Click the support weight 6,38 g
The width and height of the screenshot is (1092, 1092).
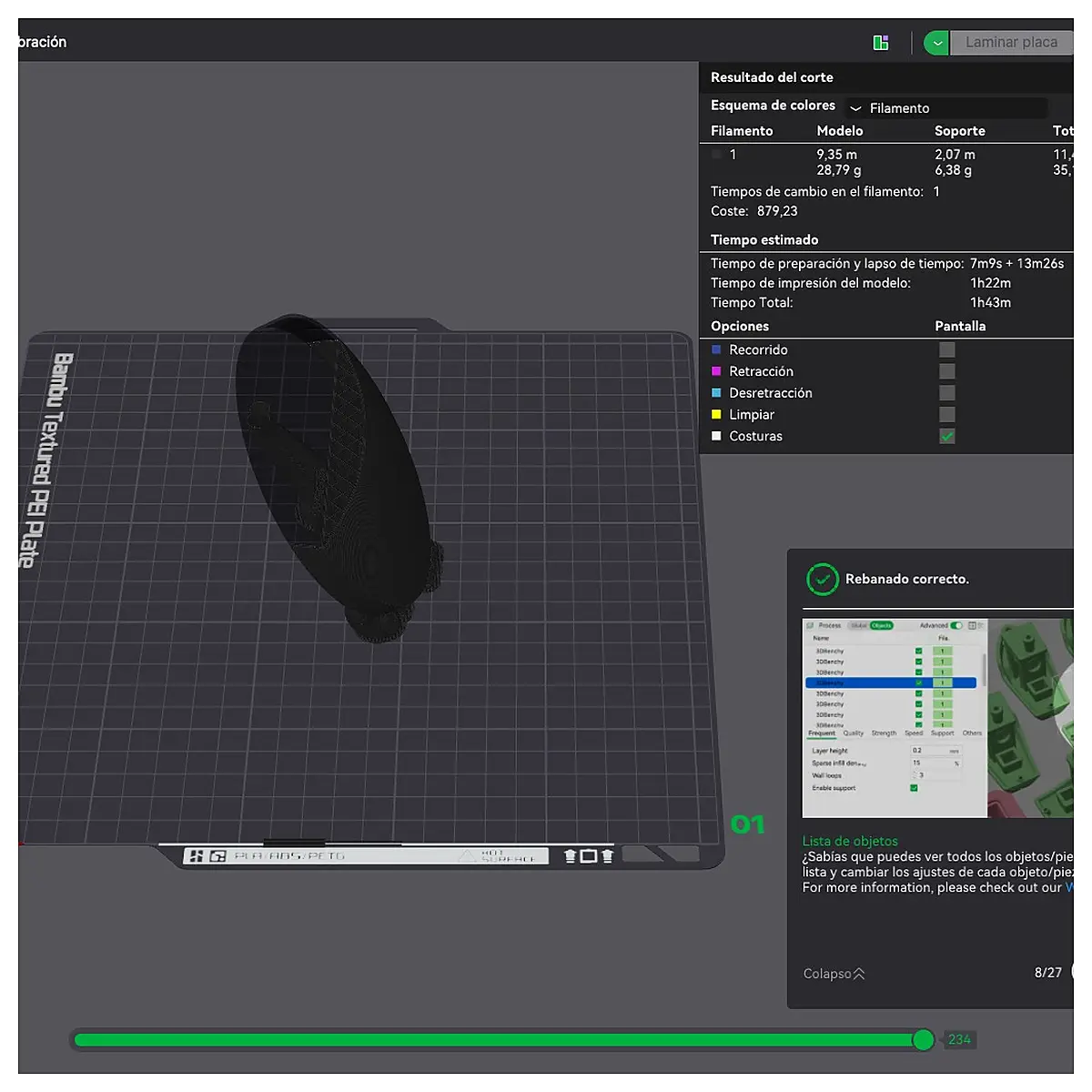954,170
